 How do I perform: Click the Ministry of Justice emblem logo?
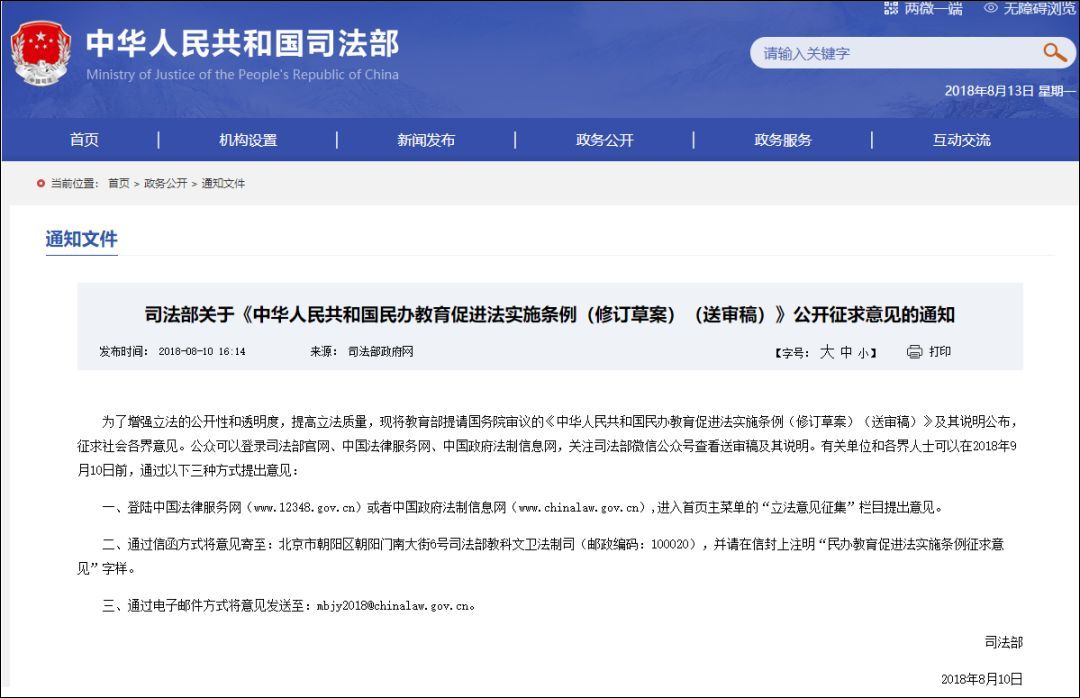click(x=42, y=52)
